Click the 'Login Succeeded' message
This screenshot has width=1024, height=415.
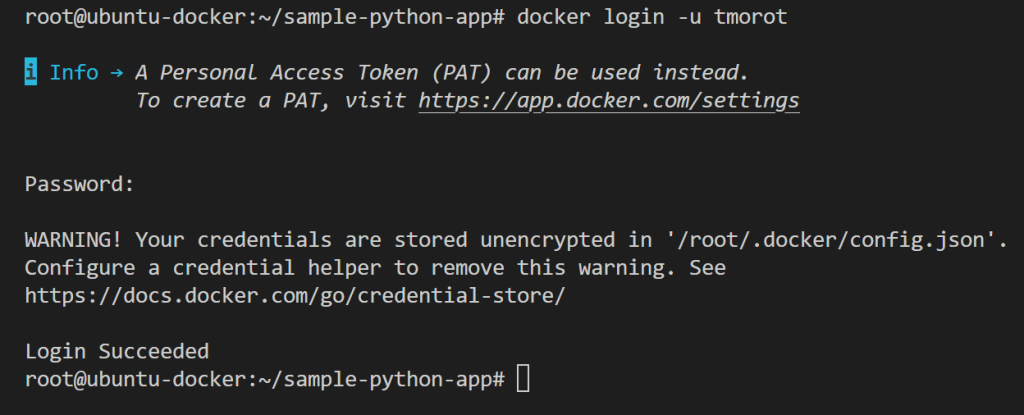pyautogui.click(x=116, y=351)
